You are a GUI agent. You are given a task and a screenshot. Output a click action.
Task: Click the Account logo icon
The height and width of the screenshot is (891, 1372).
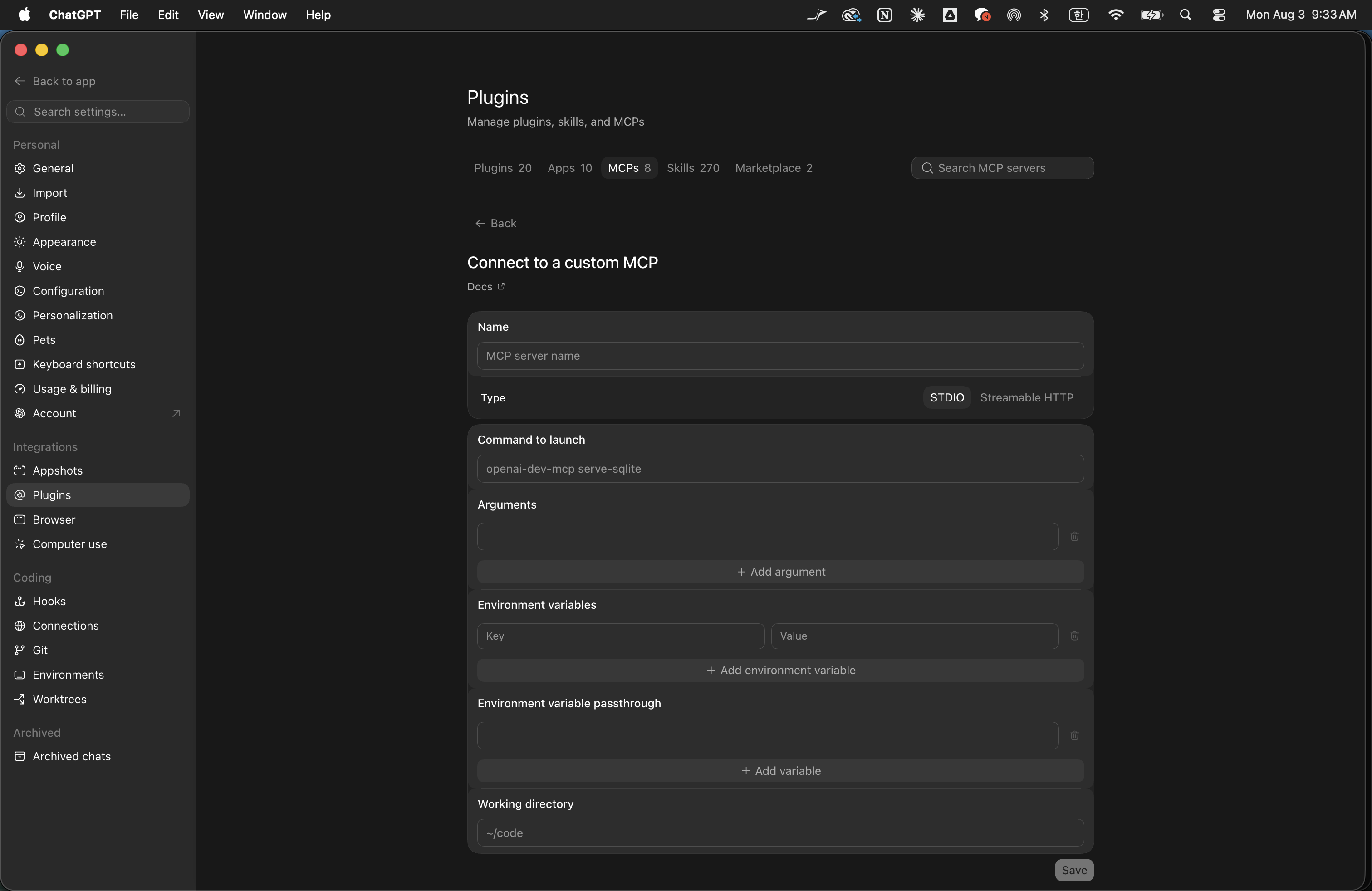(20, 413)
